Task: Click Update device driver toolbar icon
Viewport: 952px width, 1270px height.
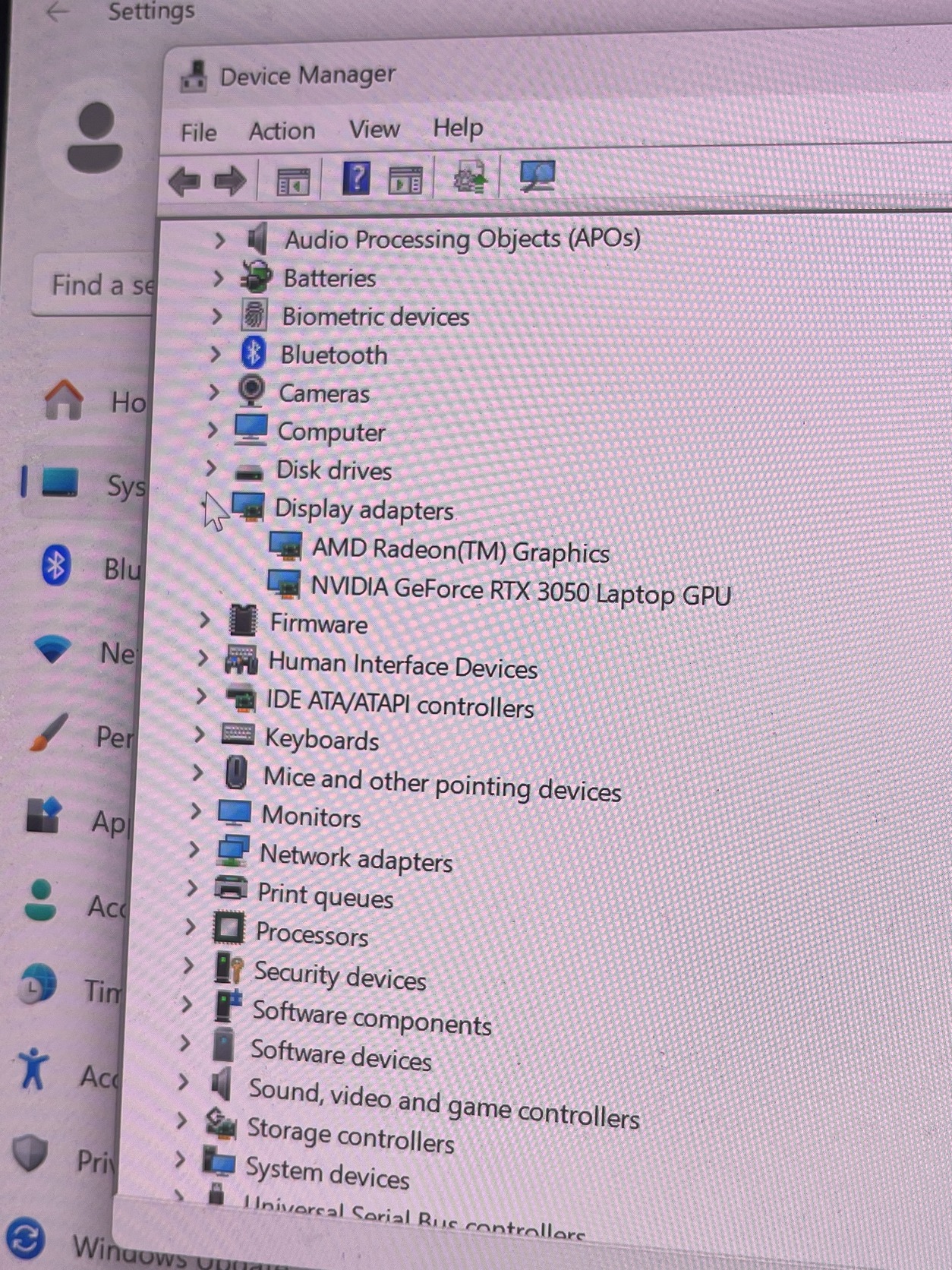Action: [469, 178]
